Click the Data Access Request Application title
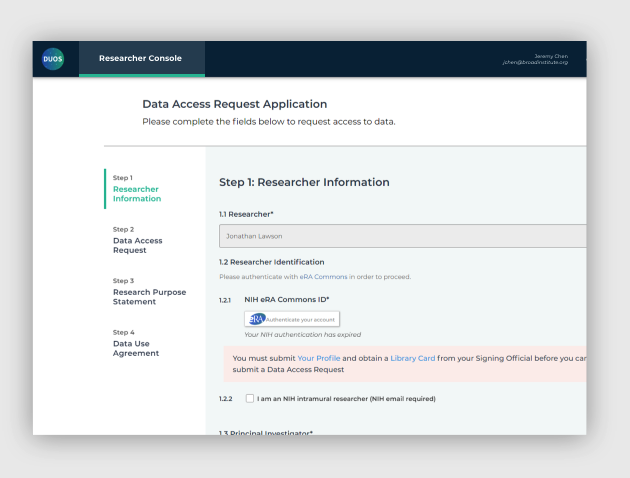Screen dimensions: 630x478 pyautogui.click(x=235, y=104)
